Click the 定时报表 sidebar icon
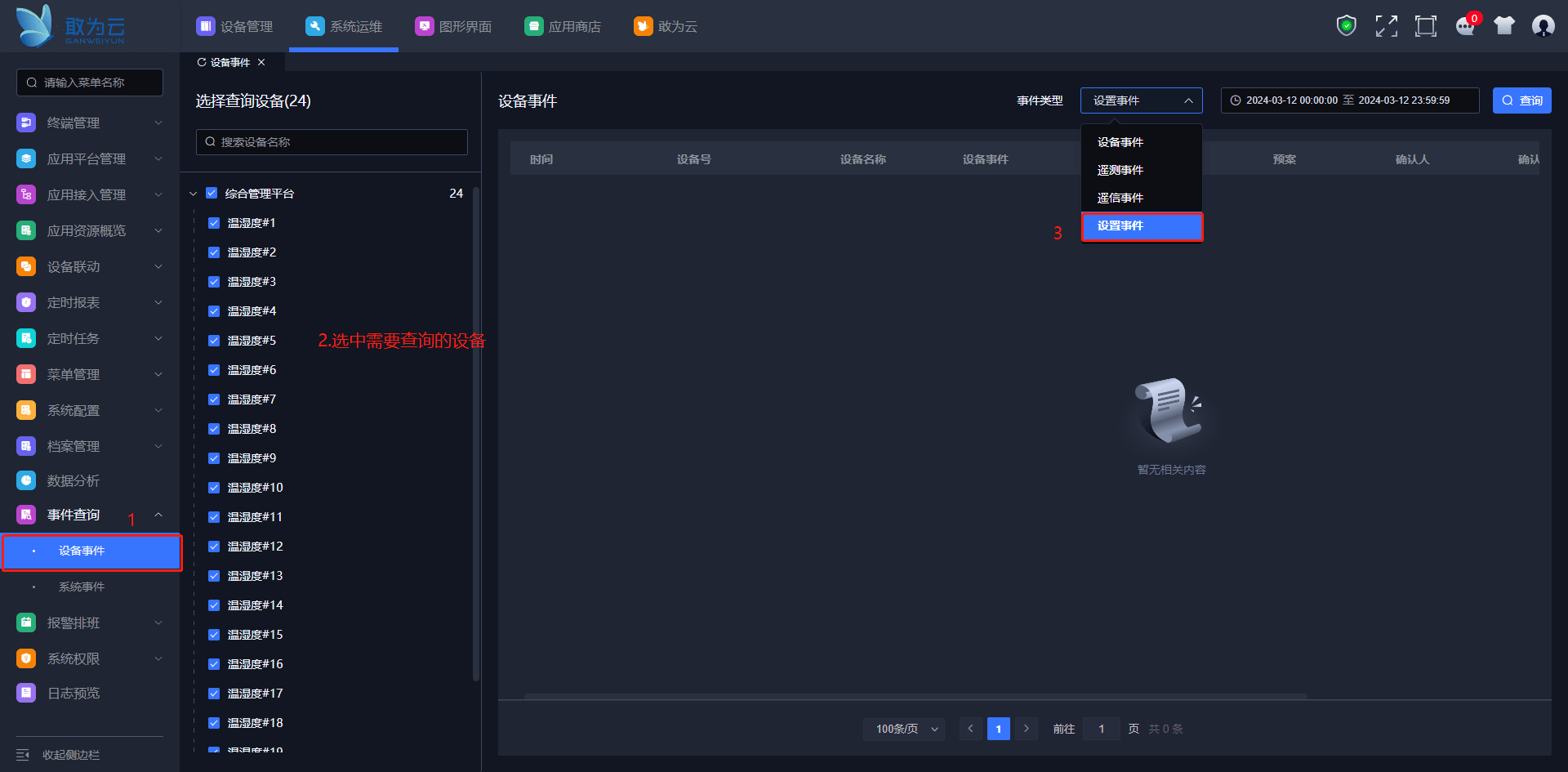The image size is (1568, 772). click(x=26, y=302)
